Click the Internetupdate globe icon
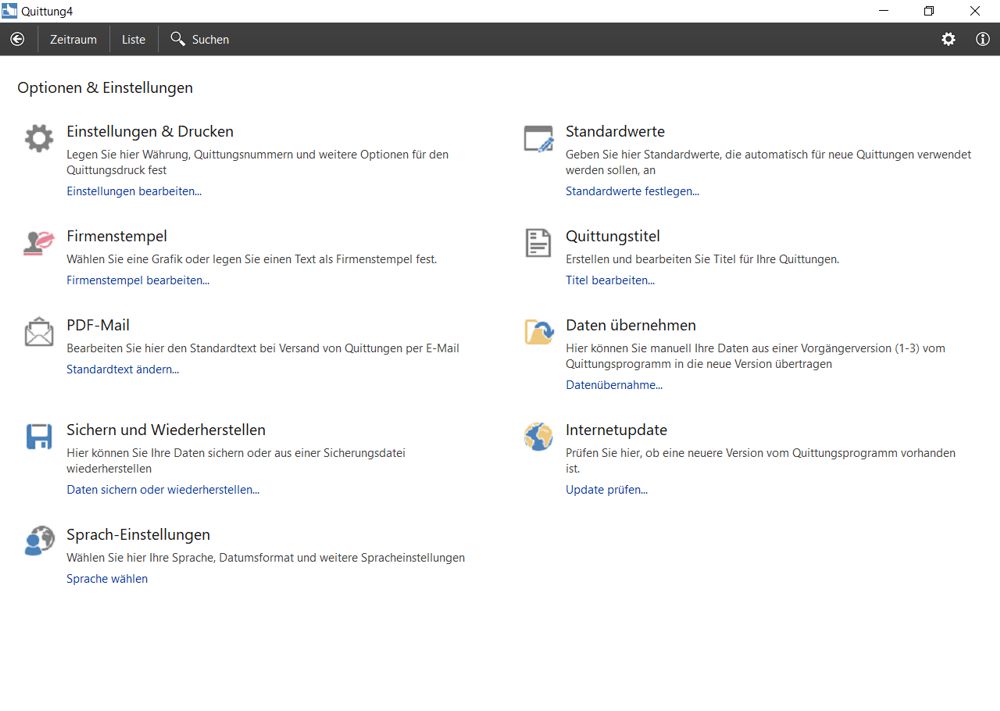The image size is (1000, 711). [538, 437]
